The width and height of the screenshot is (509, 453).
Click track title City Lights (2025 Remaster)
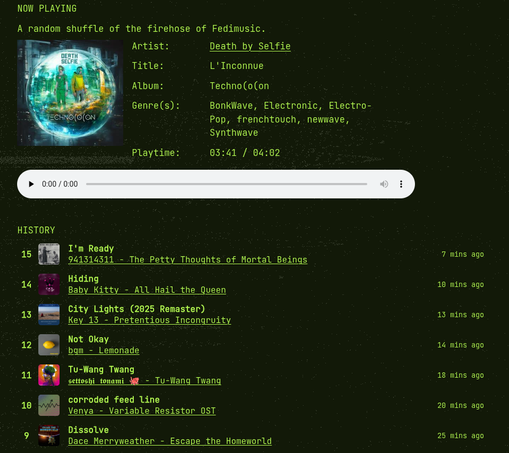(x=137, y=309)
